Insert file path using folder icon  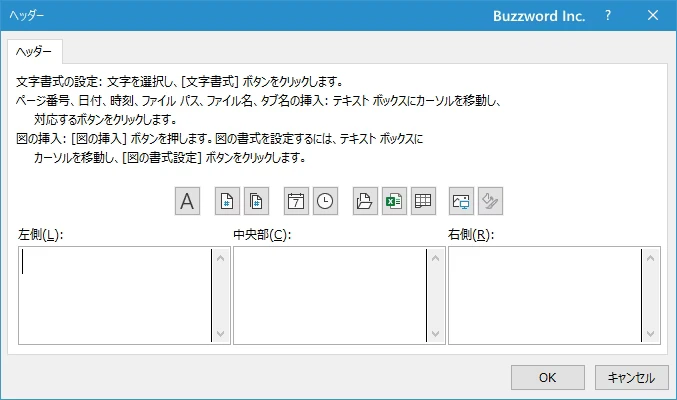pos(365,201)
